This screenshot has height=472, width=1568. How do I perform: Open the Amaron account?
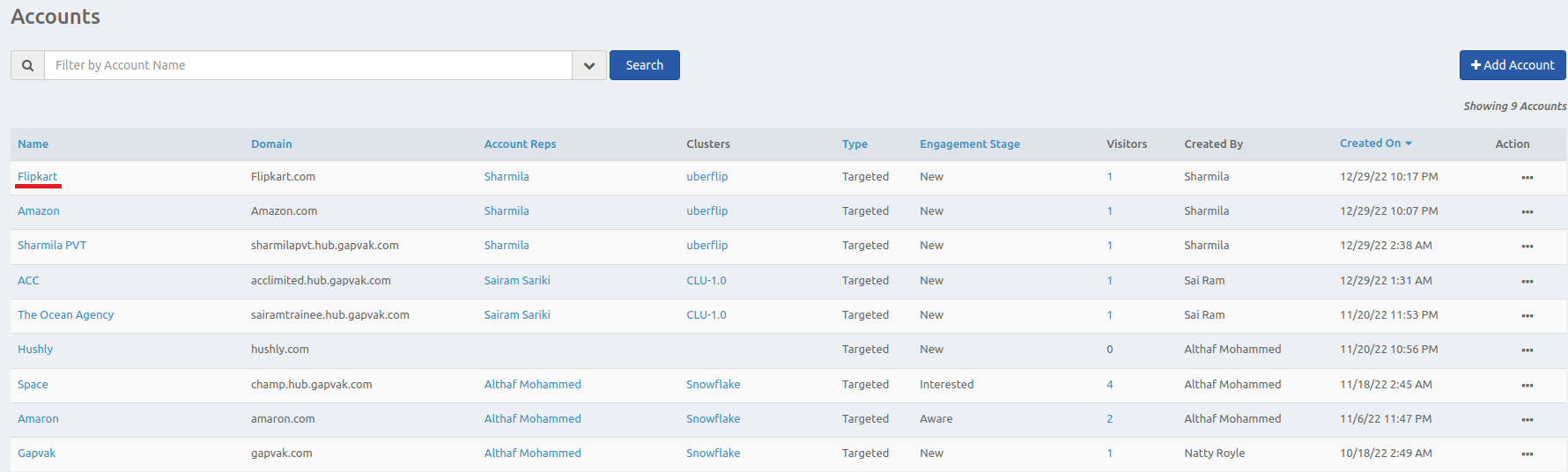tap(38, 419)
